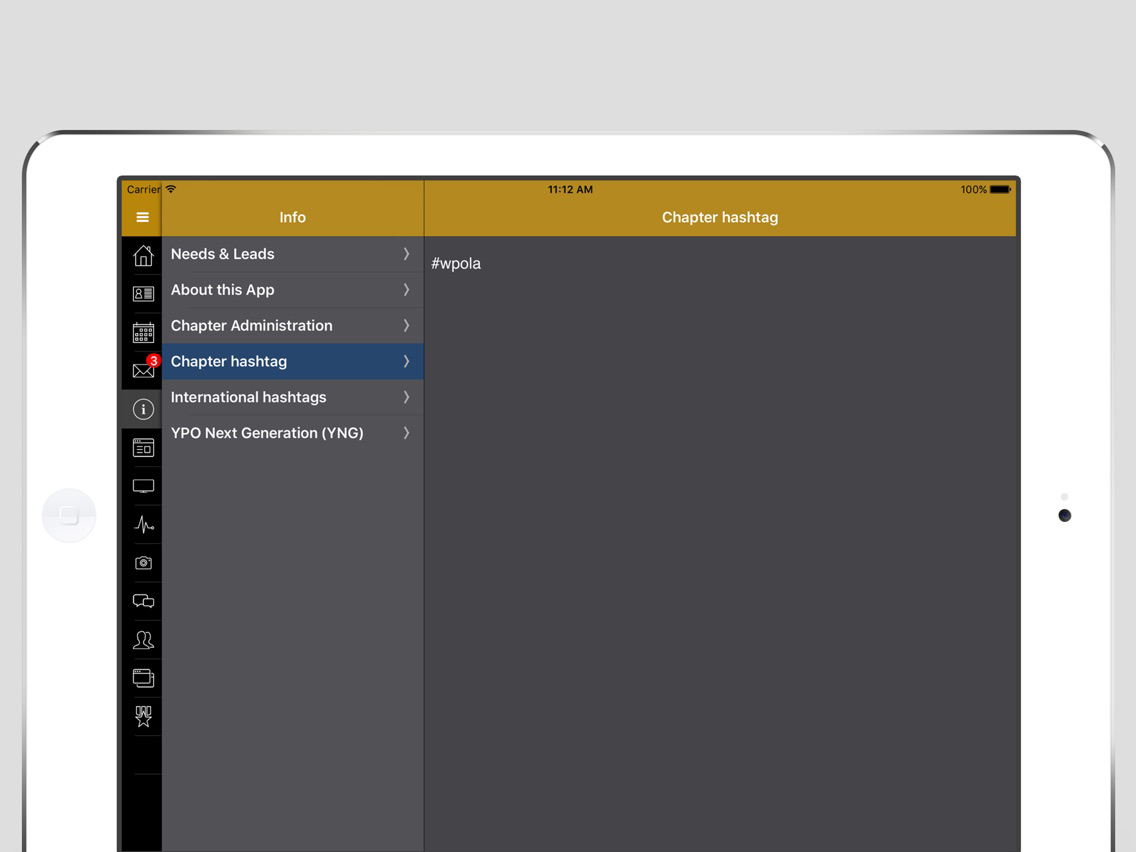This screenshot has width=1136, height=852.
Task: Open chat via the speech bubbles icon
Action: (142, 601)
